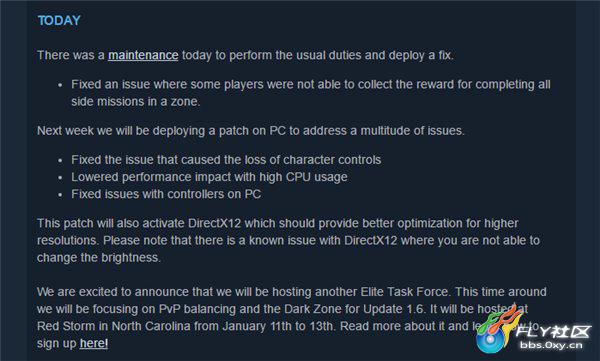Image resolution: width=600 pixels, height=361 pixels.
Task: Click the "Elite Task Force" text
Action: pos(404,292)
